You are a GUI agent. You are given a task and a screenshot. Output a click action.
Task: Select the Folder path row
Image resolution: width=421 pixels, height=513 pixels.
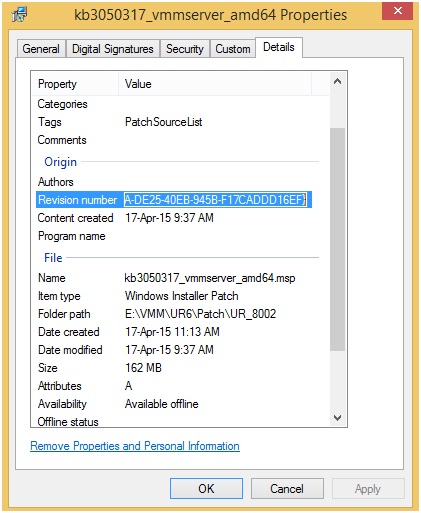coord(174,314)
